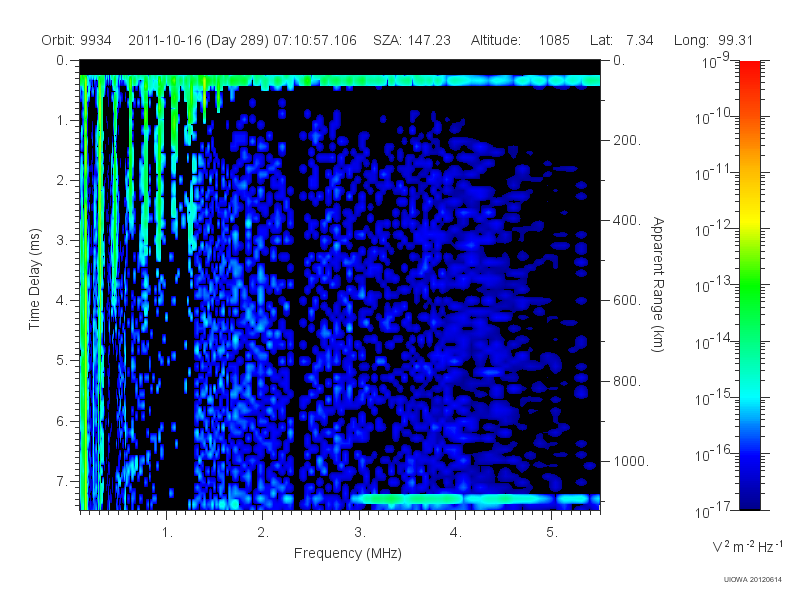
Task: Click the 'Orbit: 9934' header text
Action: point(76,40)
